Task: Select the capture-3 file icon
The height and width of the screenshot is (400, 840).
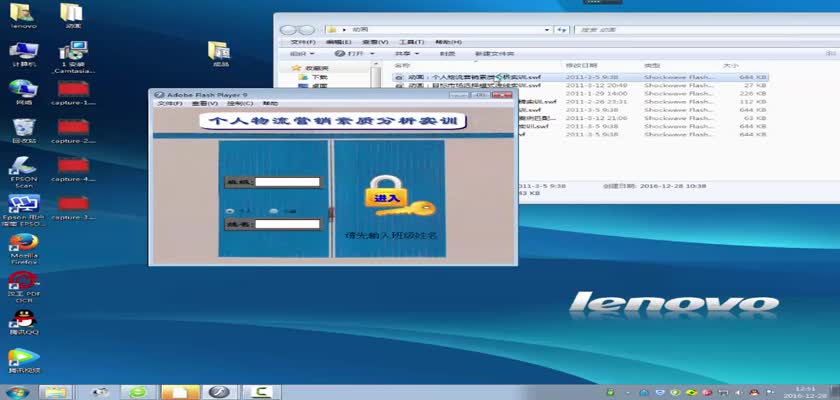Action: [73, 208]
